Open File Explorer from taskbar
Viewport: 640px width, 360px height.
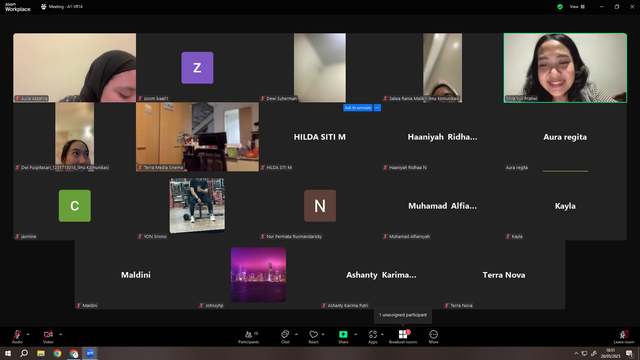click(x=41, y=353)
